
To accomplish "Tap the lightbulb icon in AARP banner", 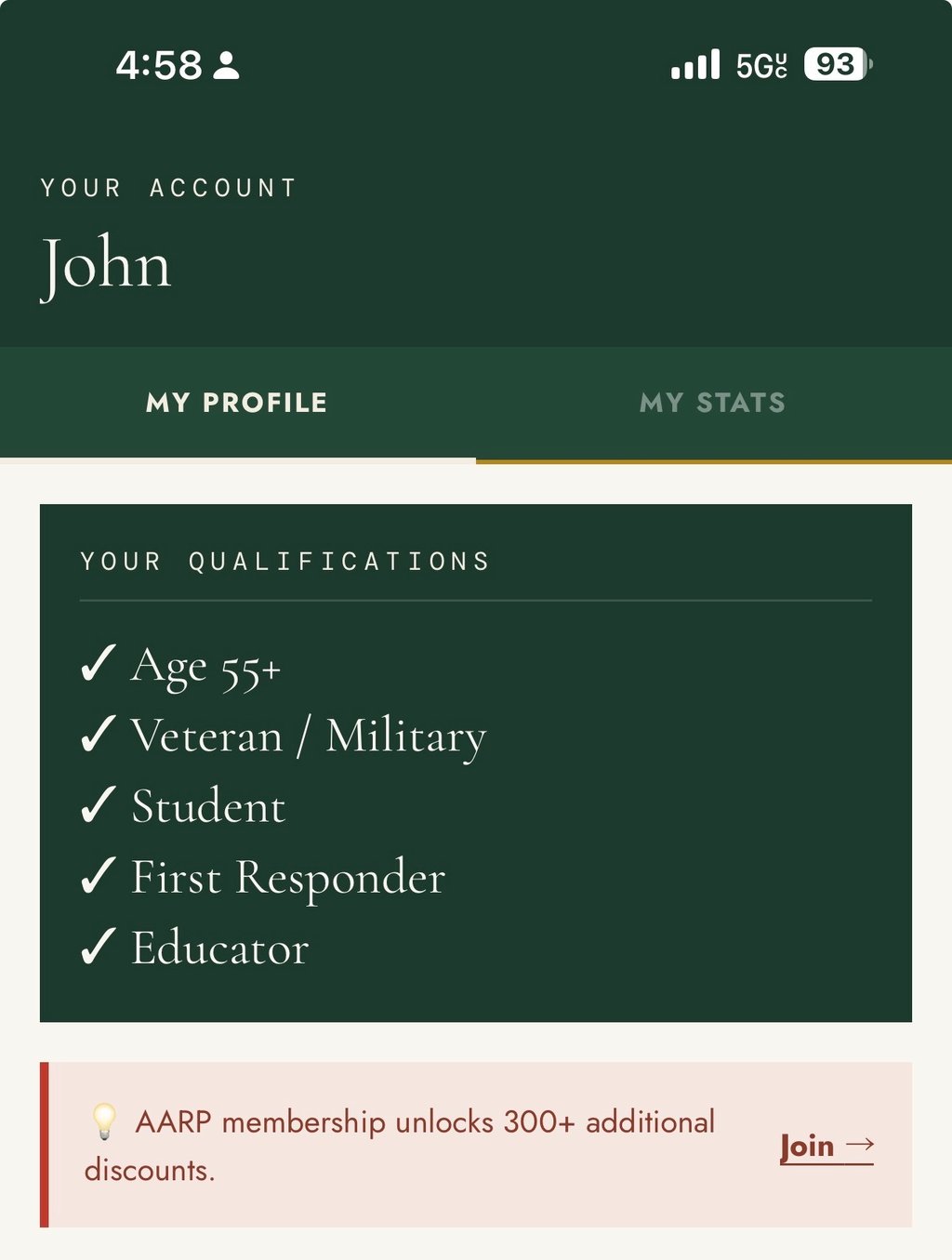I will [104, 1121].
